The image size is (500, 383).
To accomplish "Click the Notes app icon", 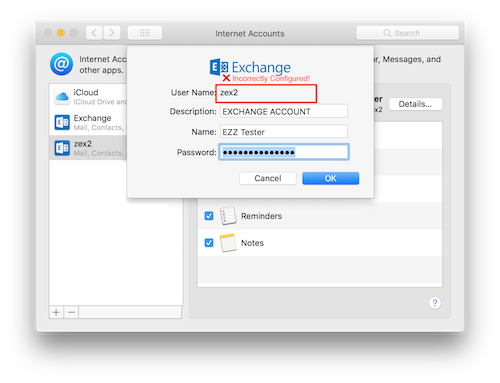I will (228, 243).
